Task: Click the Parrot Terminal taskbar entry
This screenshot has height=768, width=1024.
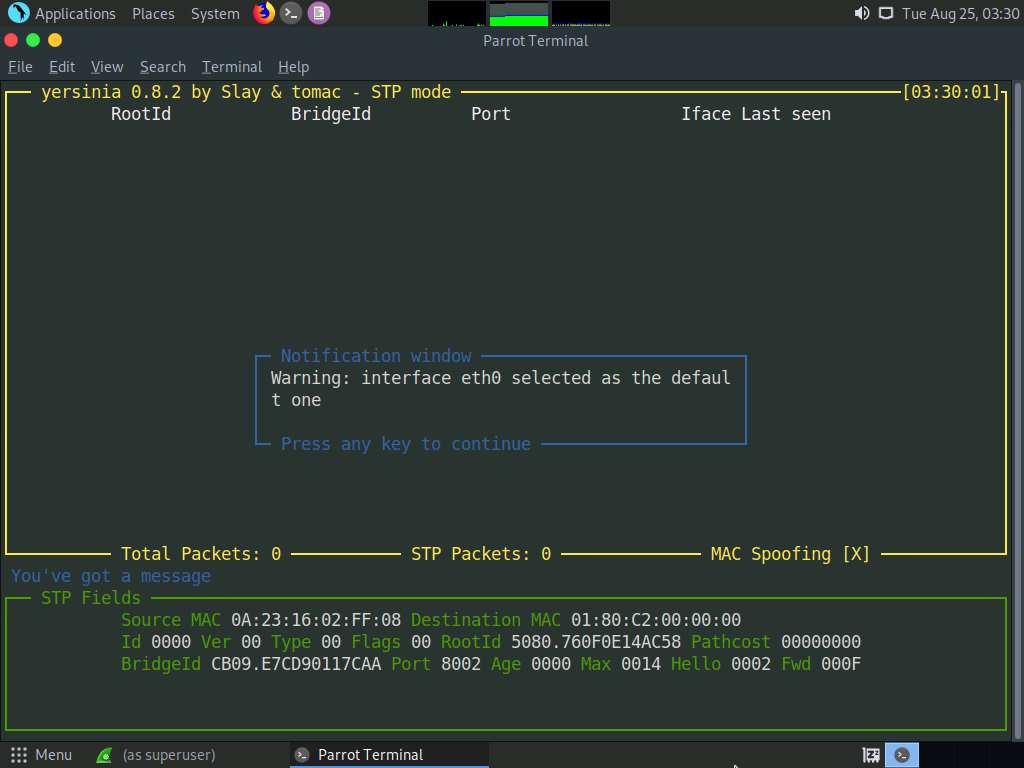Action: [x=389, y=755]
